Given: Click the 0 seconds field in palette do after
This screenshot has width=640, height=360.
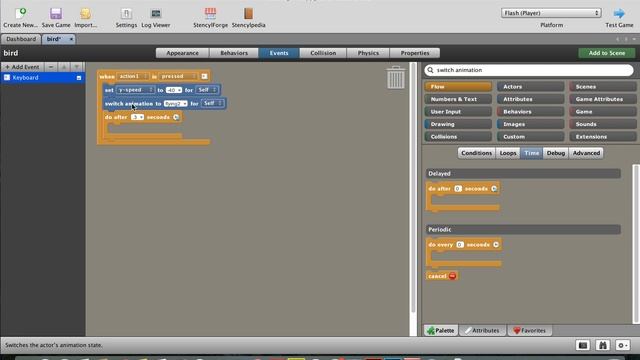Looking at the screenshot, I should (x=458, y=189).
